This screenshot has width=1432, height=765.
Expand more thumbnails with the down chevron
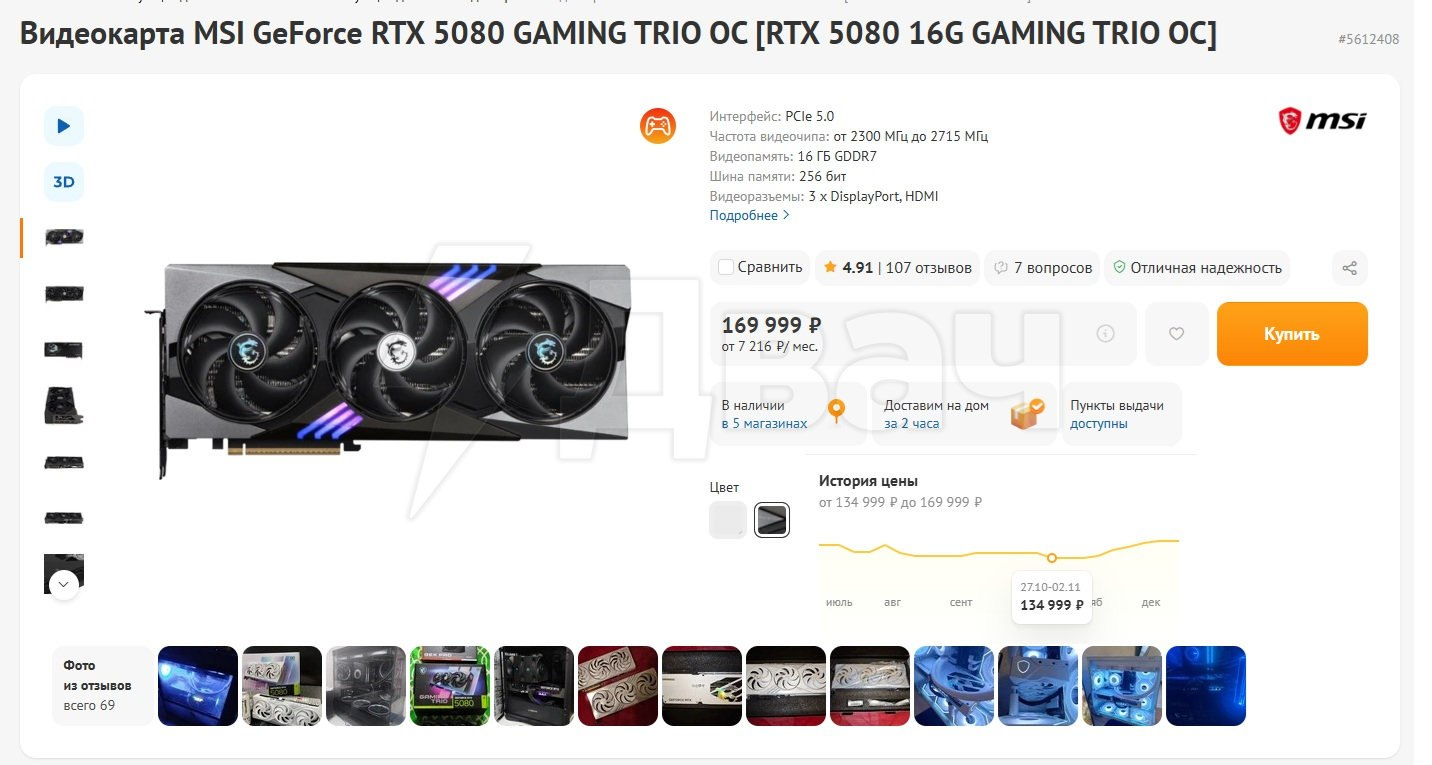(64, 585)
